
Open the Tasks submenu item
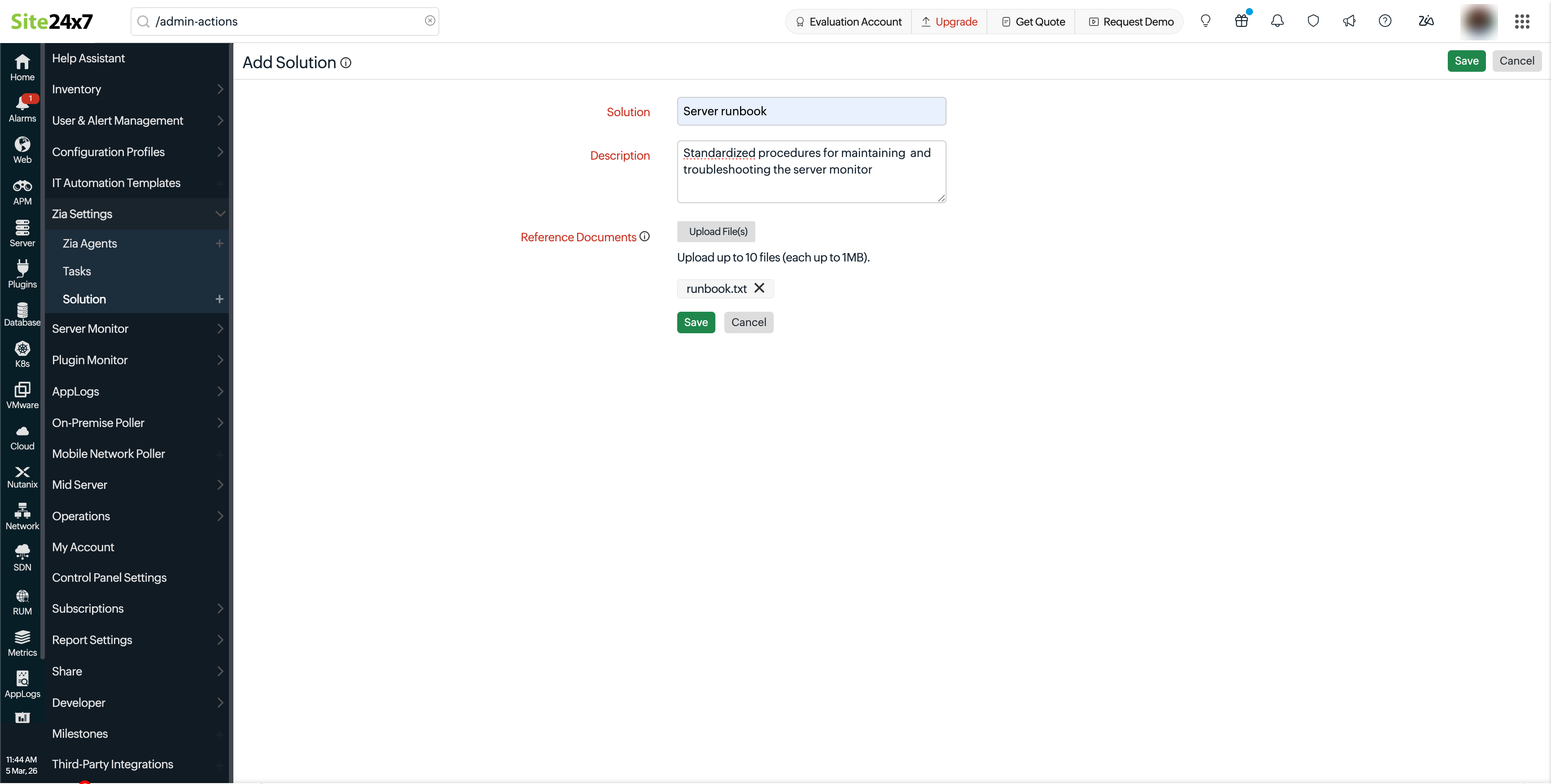pyautogui.click(x=77, y=271)
